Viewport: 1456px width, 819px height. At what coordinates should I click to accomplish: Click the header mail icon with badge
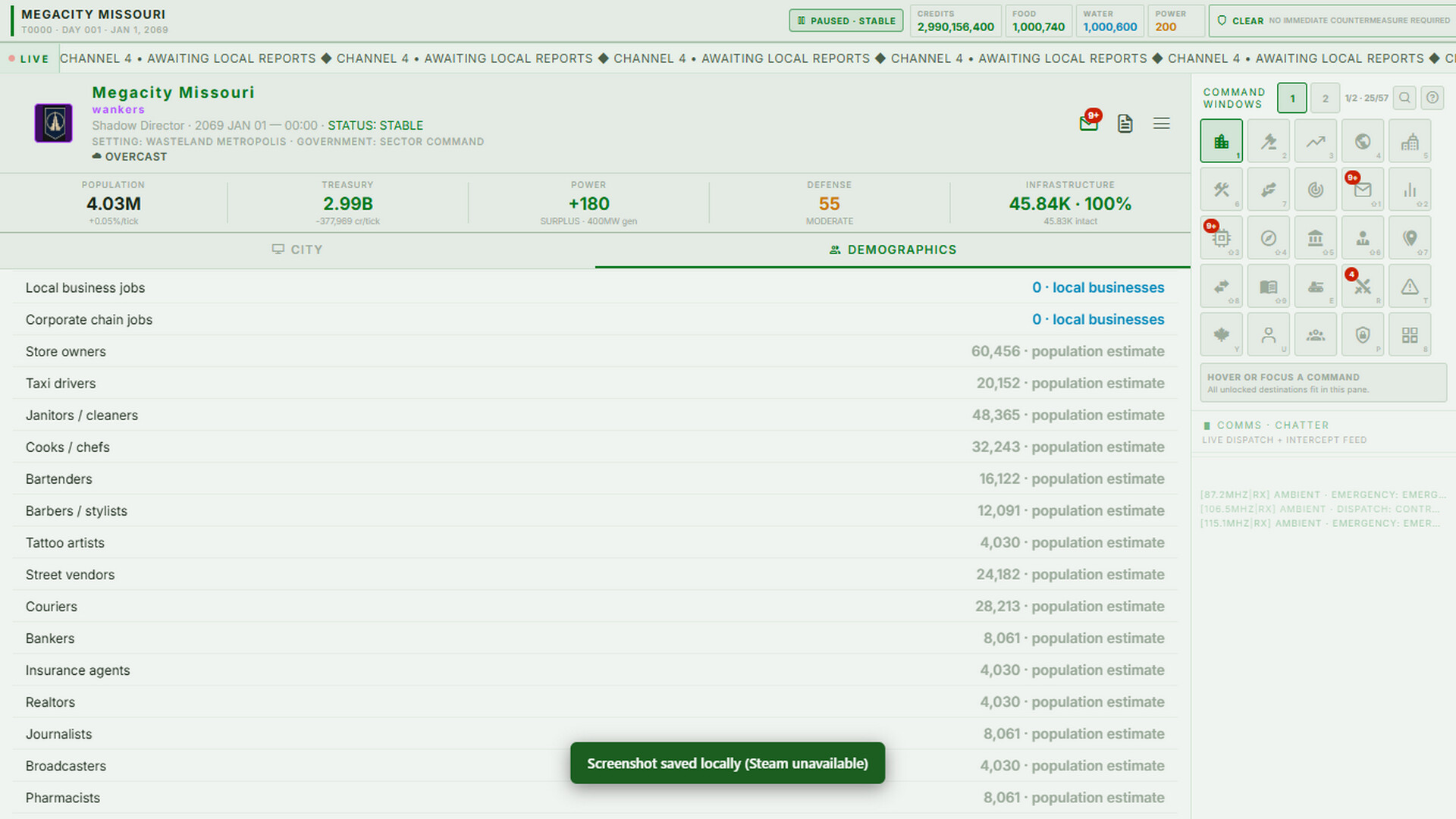[1089, 123]
